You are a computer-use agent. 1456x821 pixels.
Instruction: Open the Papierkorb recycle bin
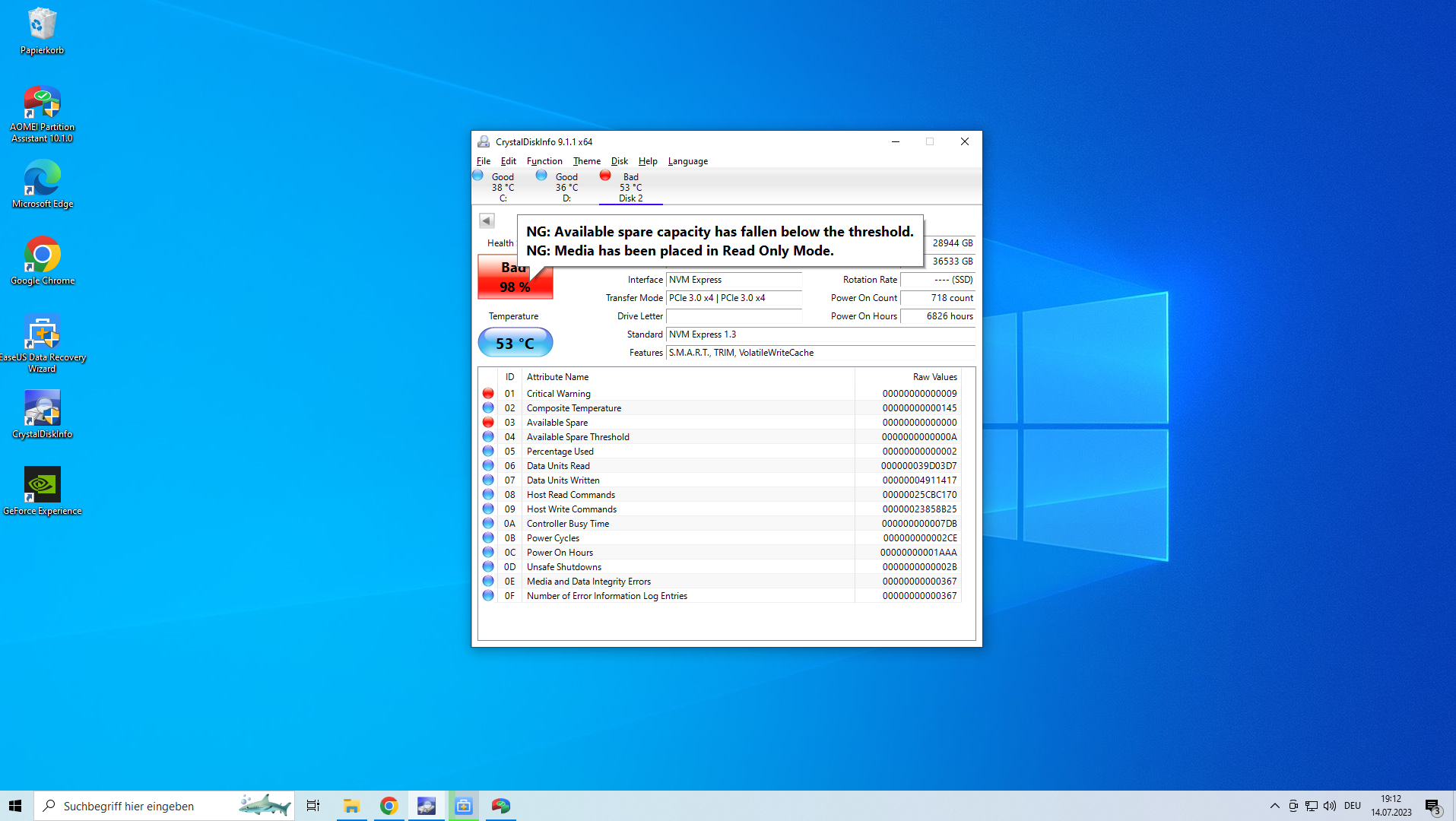tap(42, 23)
